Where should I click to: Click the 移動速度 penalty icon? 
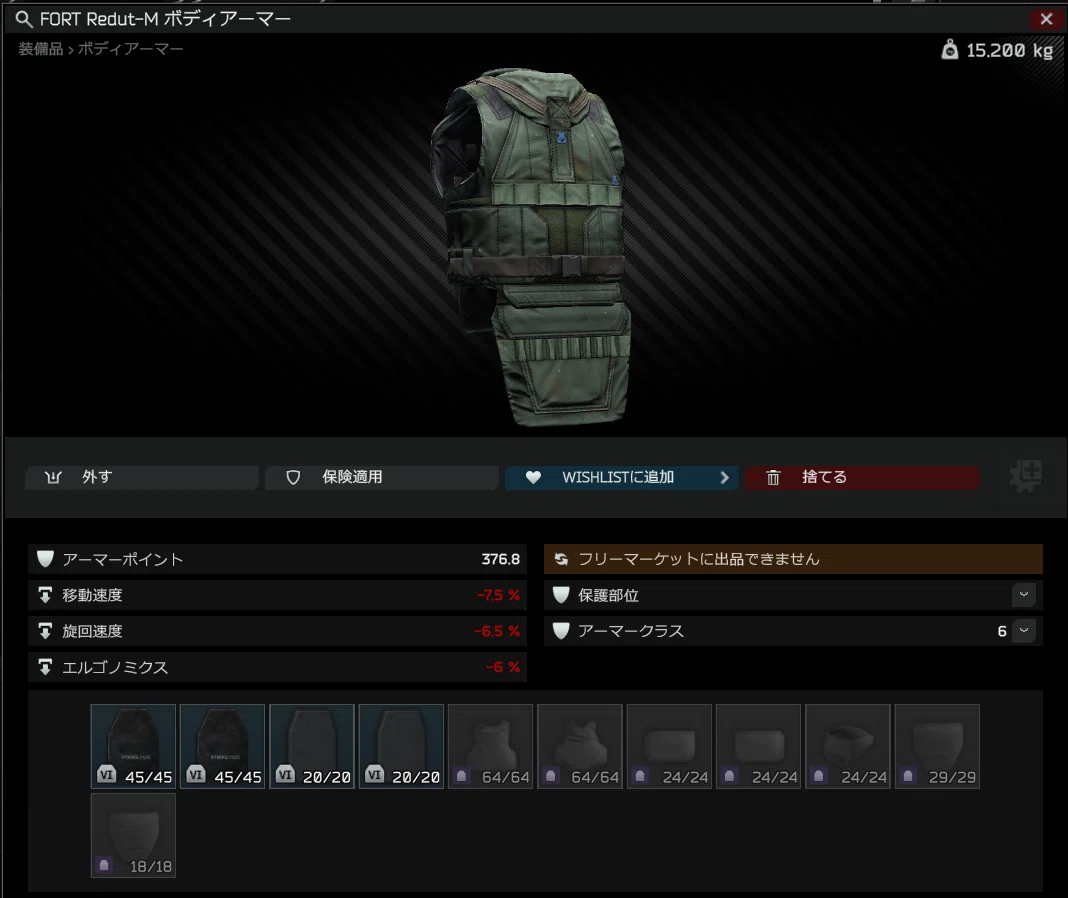pos(45,595)
